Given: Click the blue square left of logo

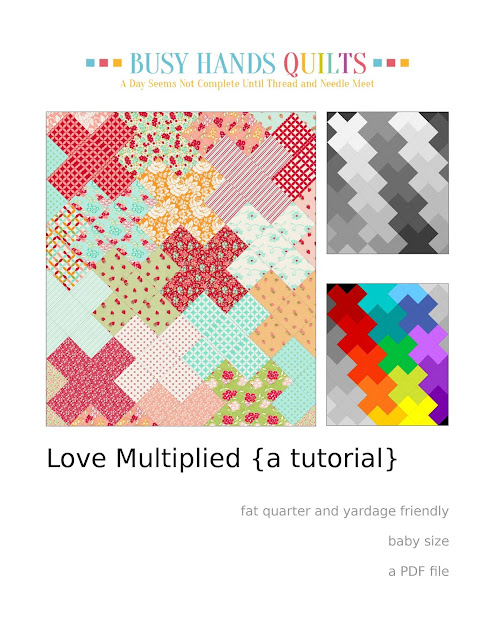Looking at the screenshot, I should point(90,63).
